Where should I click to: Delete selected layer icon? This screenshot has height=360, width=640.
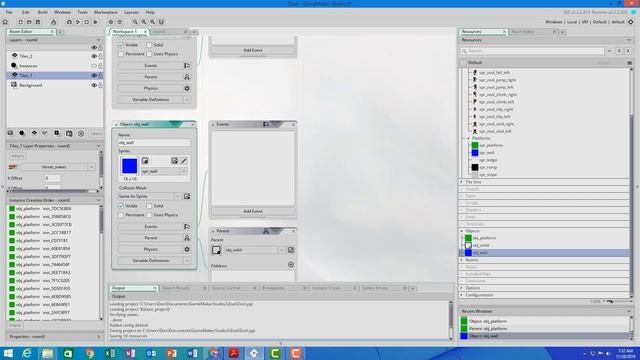(81, 133)
